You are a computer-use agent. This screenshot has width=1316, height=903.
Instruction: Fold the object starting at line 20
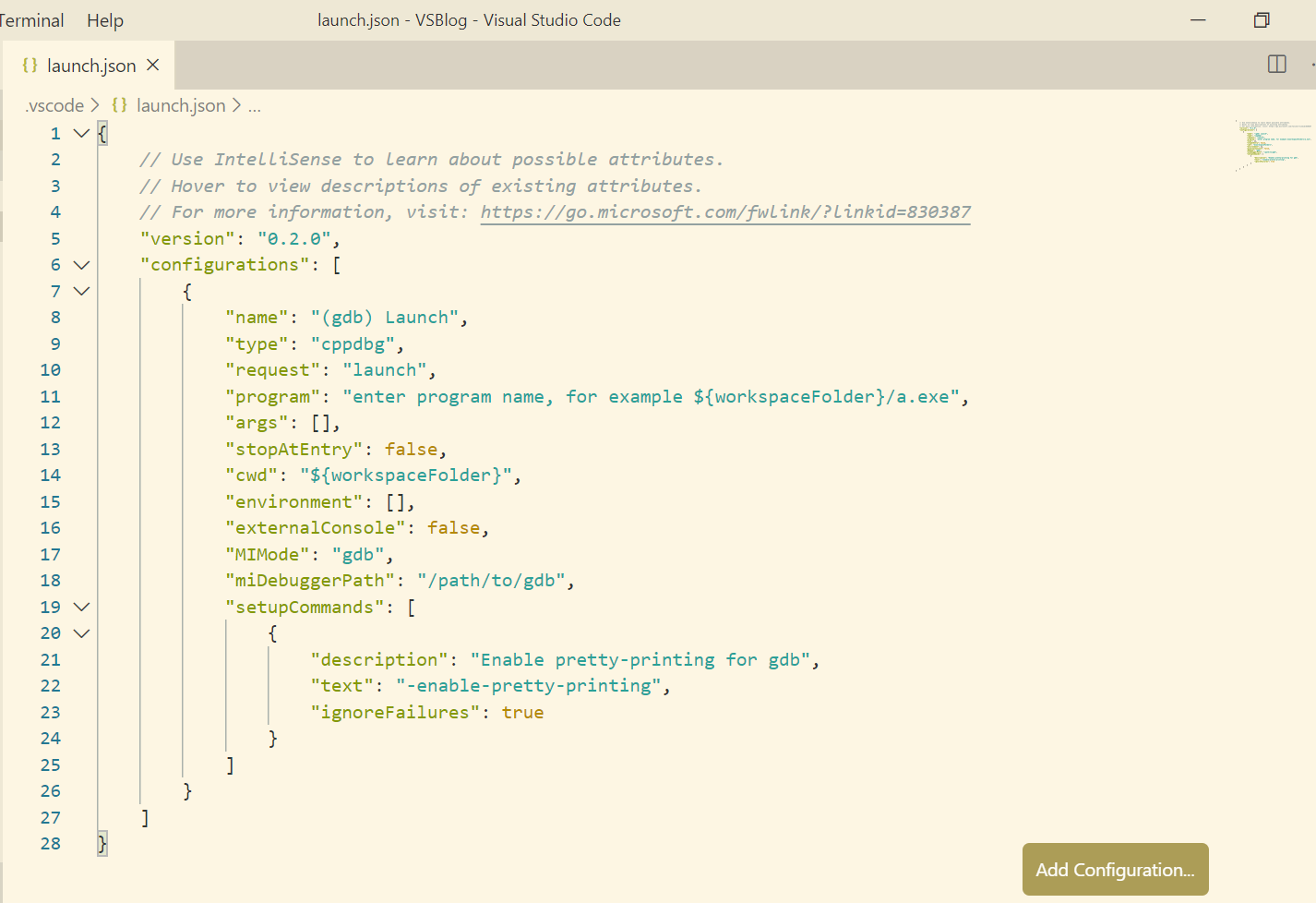tap(81, 633)
